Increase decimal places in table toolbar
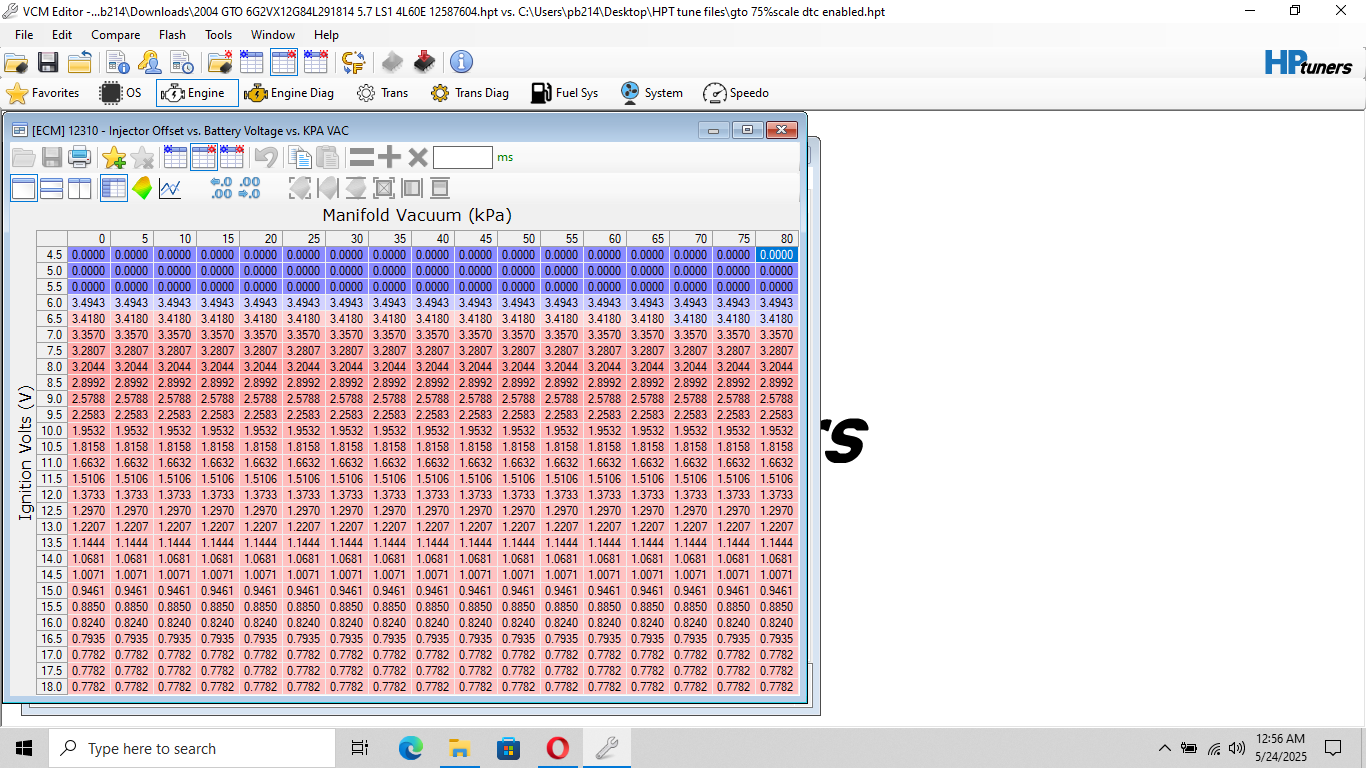1366x768 pixels. (221, 188)
